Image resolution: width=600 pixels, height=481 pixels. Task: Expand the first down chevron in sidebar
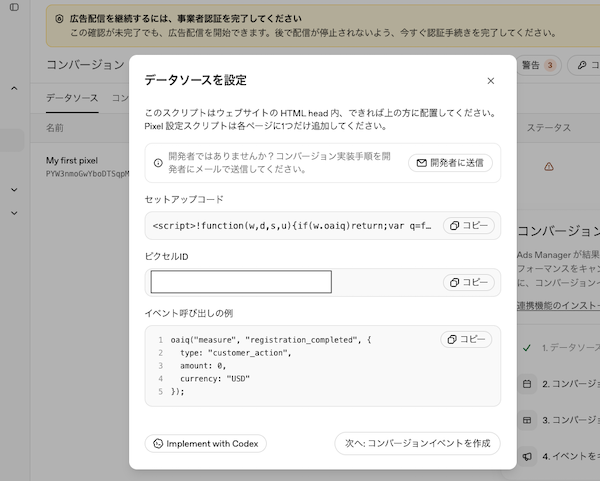[x=14, y=190]
